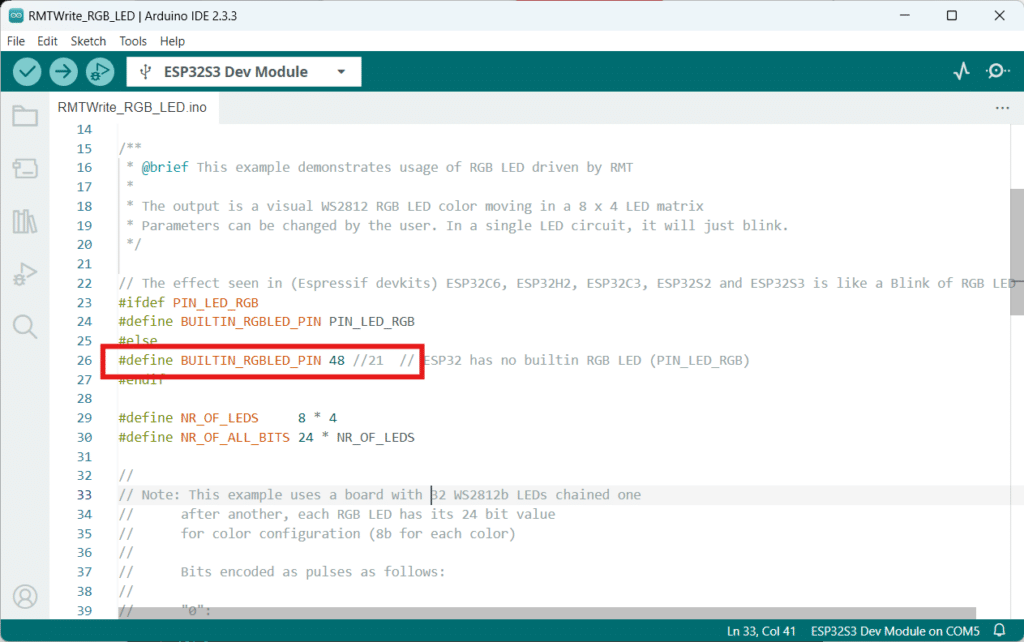Click 'Parameters can be changed by the user' comment
The image size is (1024, 642).
point(457,226)
